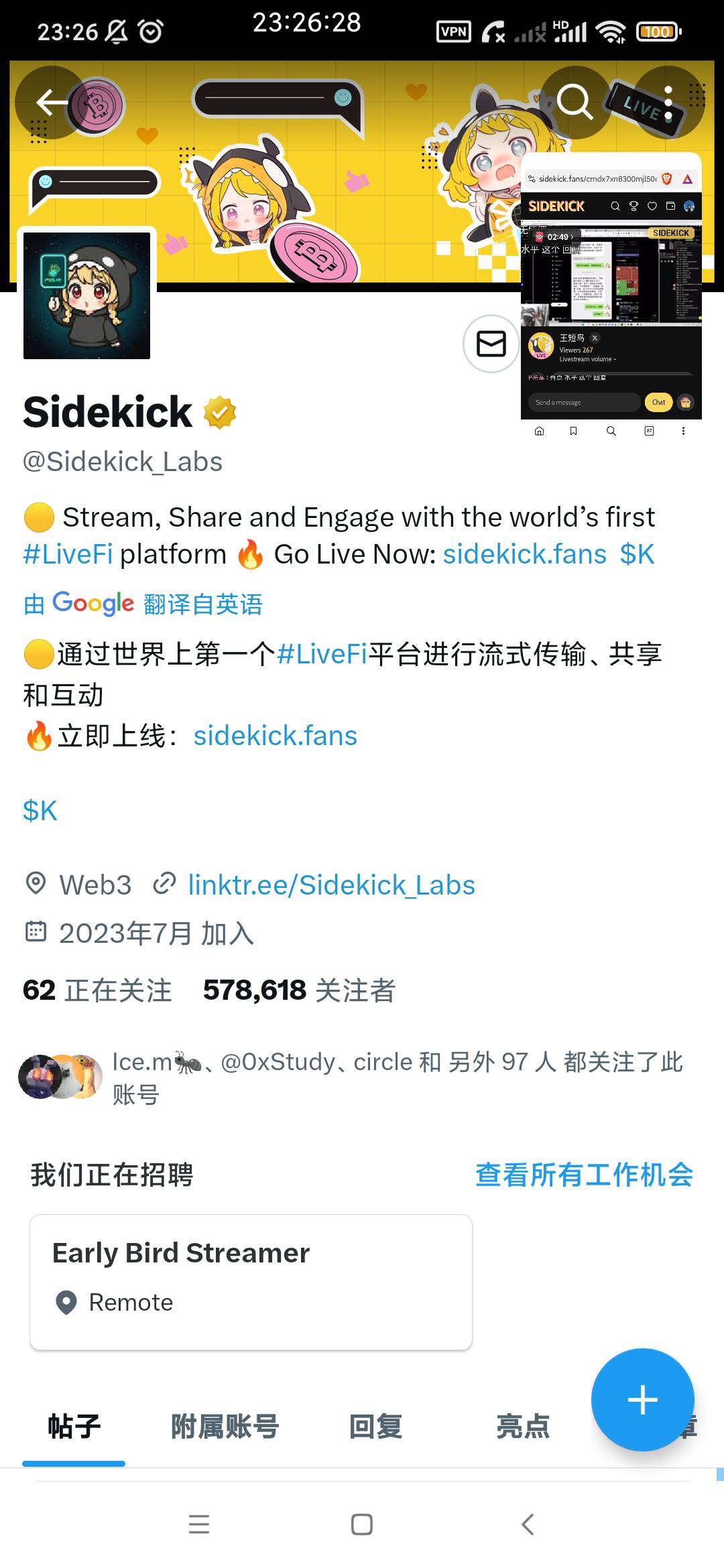Open the profile search magnifier icon

(x=575, y=103)
